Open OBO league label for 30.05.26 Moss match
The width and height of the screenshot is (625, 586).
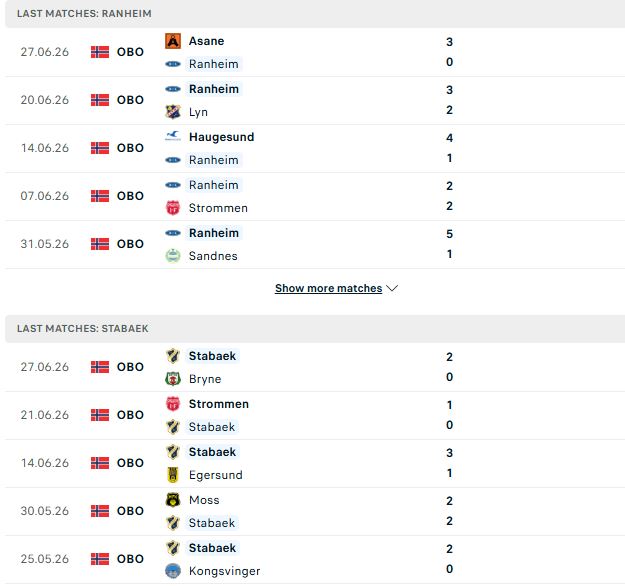(x=130, y=511)
